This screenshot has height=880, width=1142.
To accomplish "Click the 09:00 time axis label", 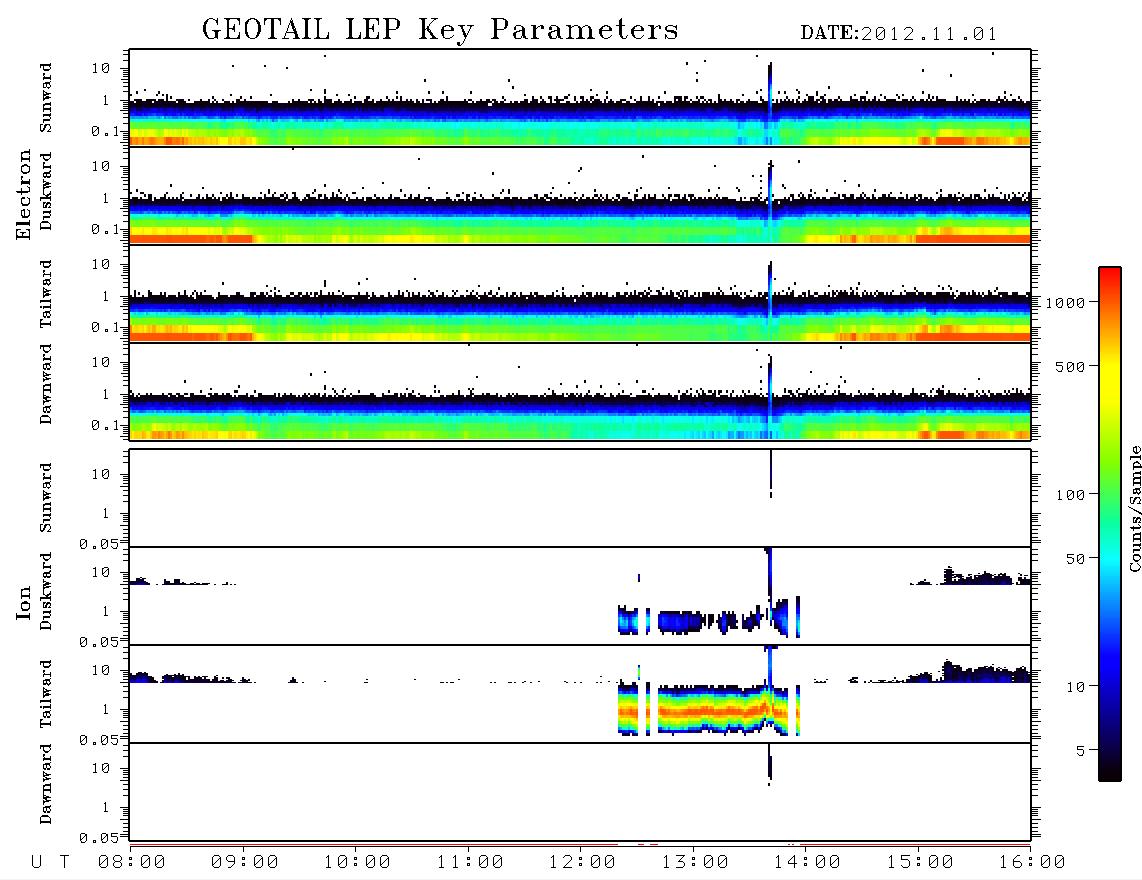I will click(245, 862).
